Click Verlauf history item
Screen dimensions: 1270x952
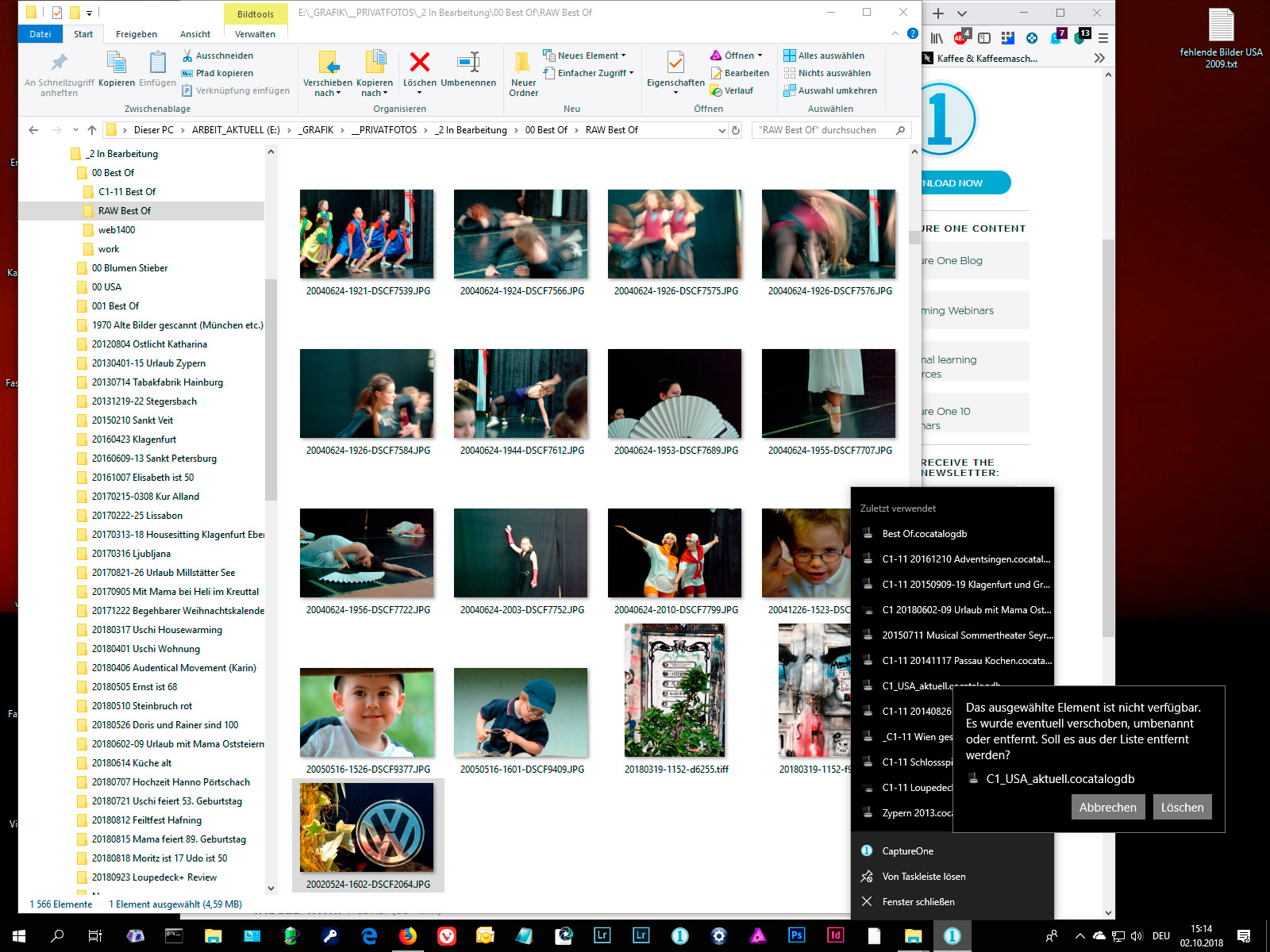pos(732,90)
